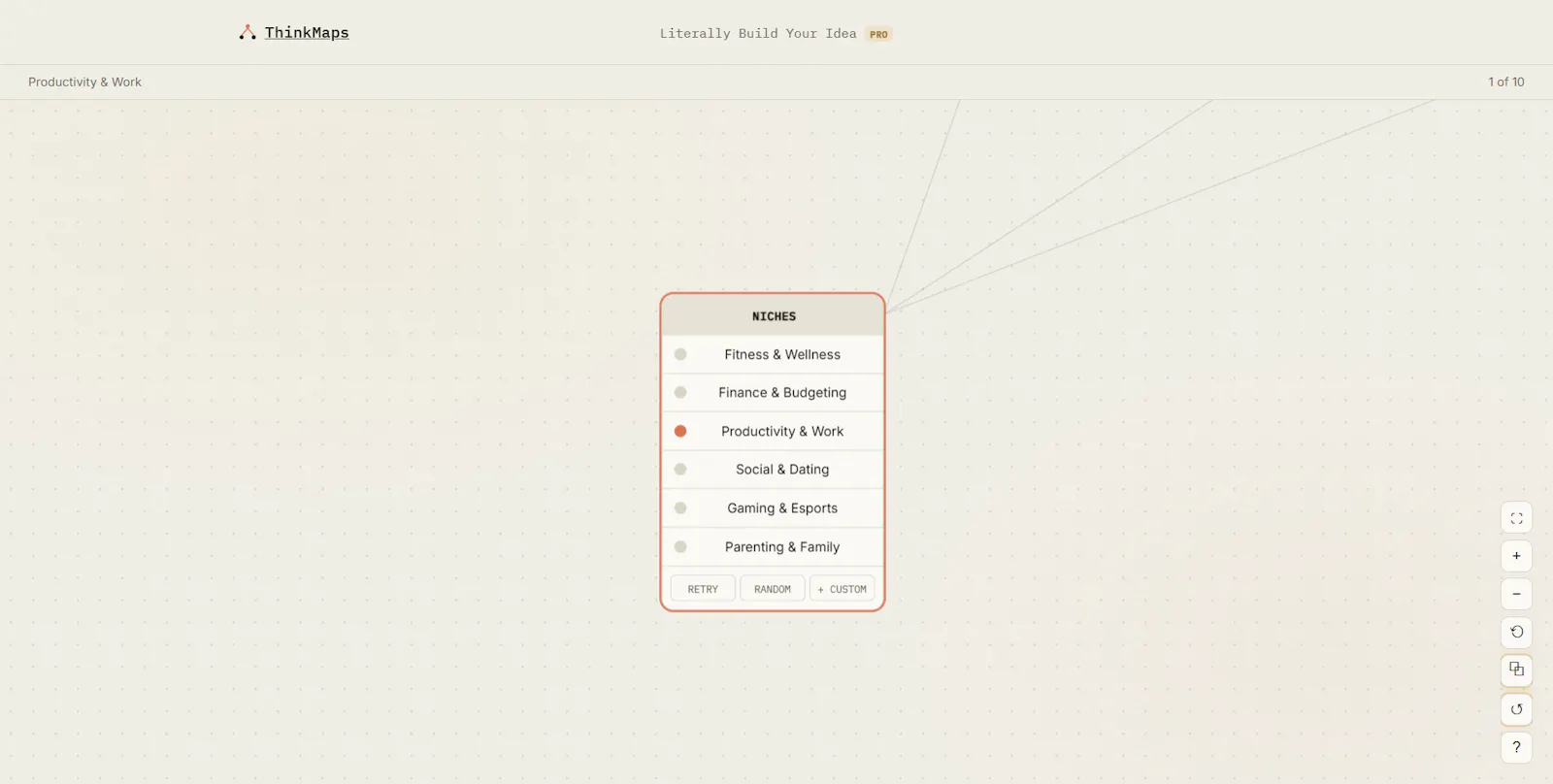Zoom out with the minus button
The width and height of the screenshot is (1553, 784).
pyautogui.click(x=1516, y=594)
